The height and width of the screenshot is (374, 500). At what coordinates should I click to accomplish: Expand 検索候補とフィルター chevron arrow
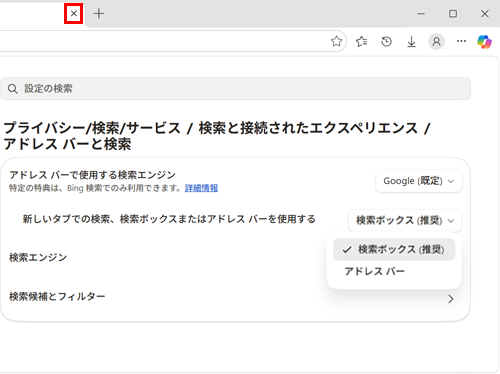(x=451, y=299)
